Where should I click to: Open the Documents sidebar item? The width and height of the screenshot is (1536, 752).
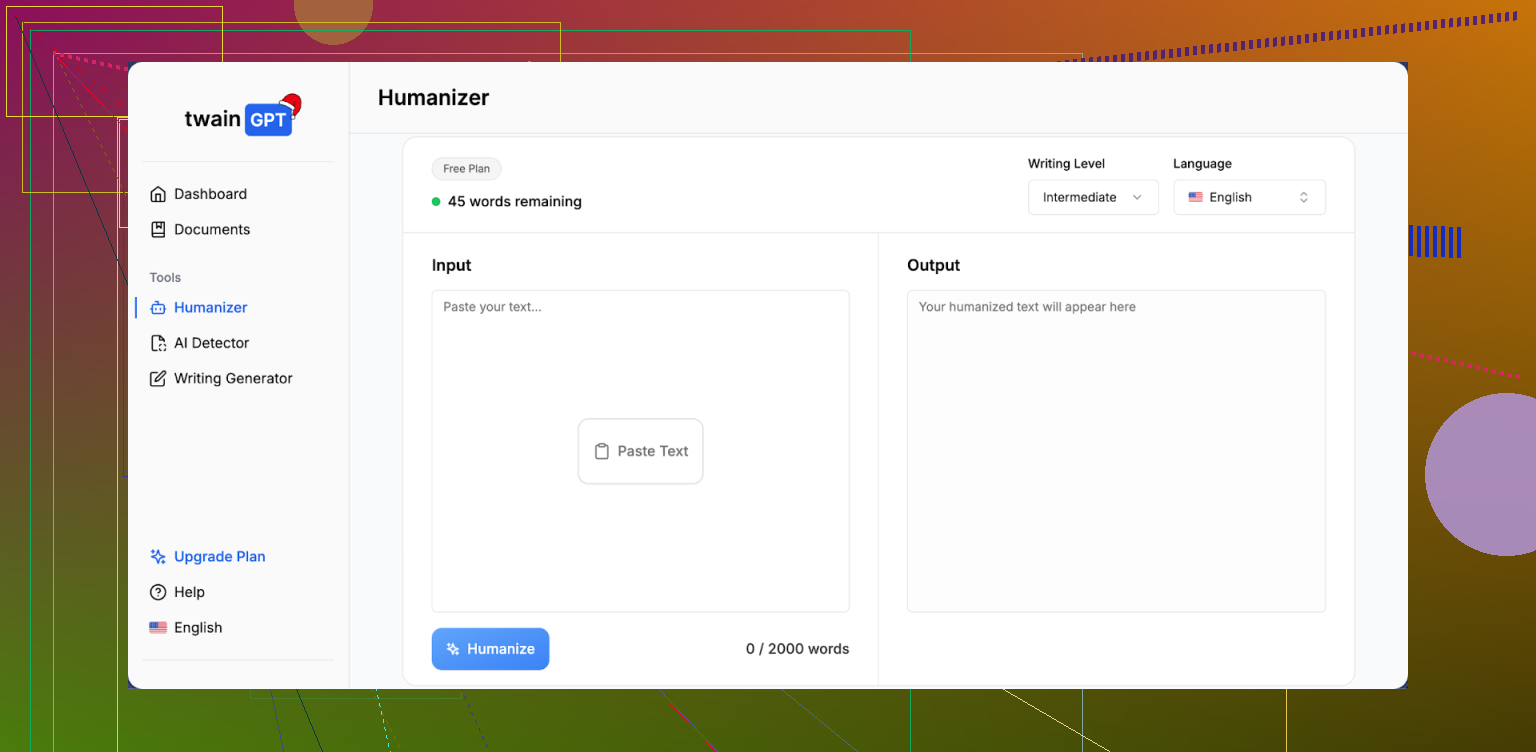212,230
